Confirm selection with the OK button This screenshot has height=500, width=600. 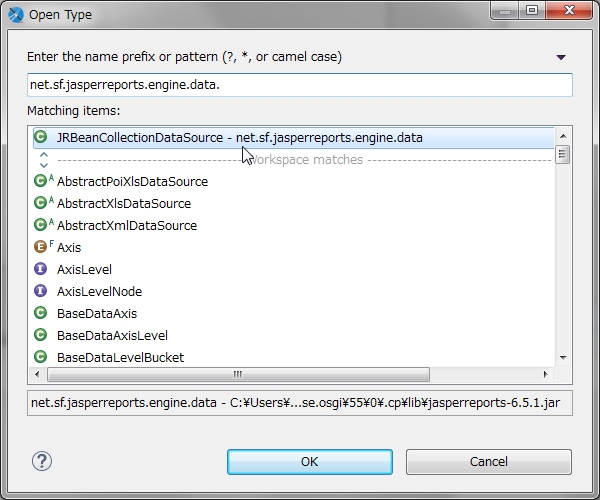310,462
